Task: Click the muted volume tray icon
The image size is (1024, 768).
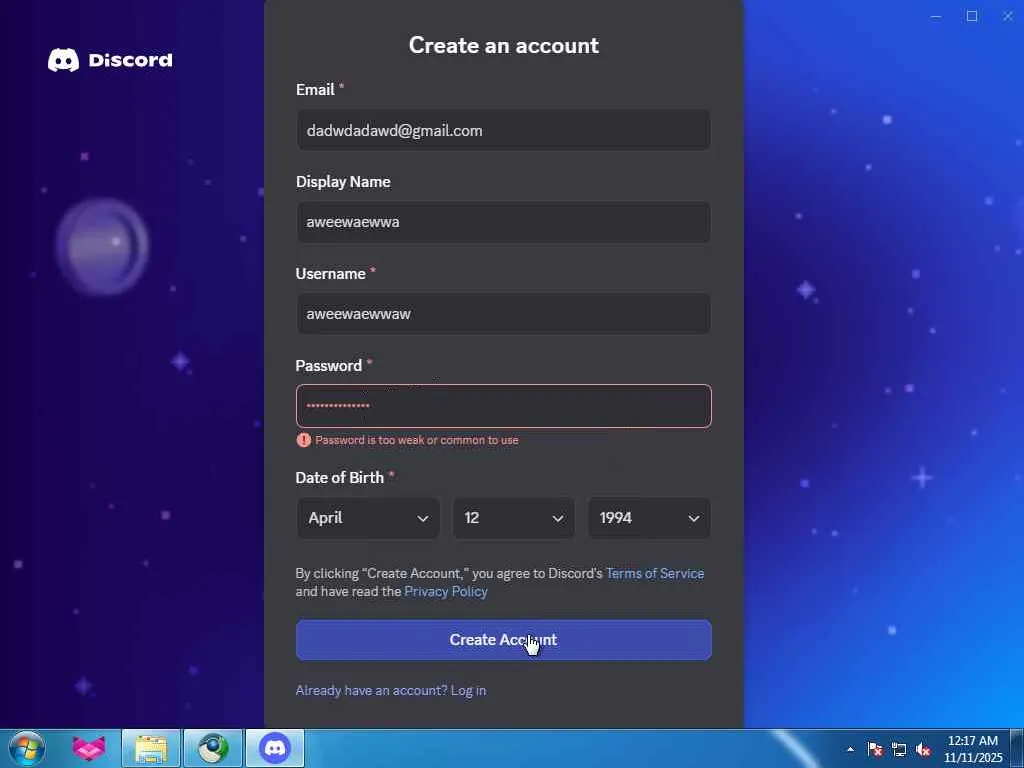Action: click(x=923, y=749)
